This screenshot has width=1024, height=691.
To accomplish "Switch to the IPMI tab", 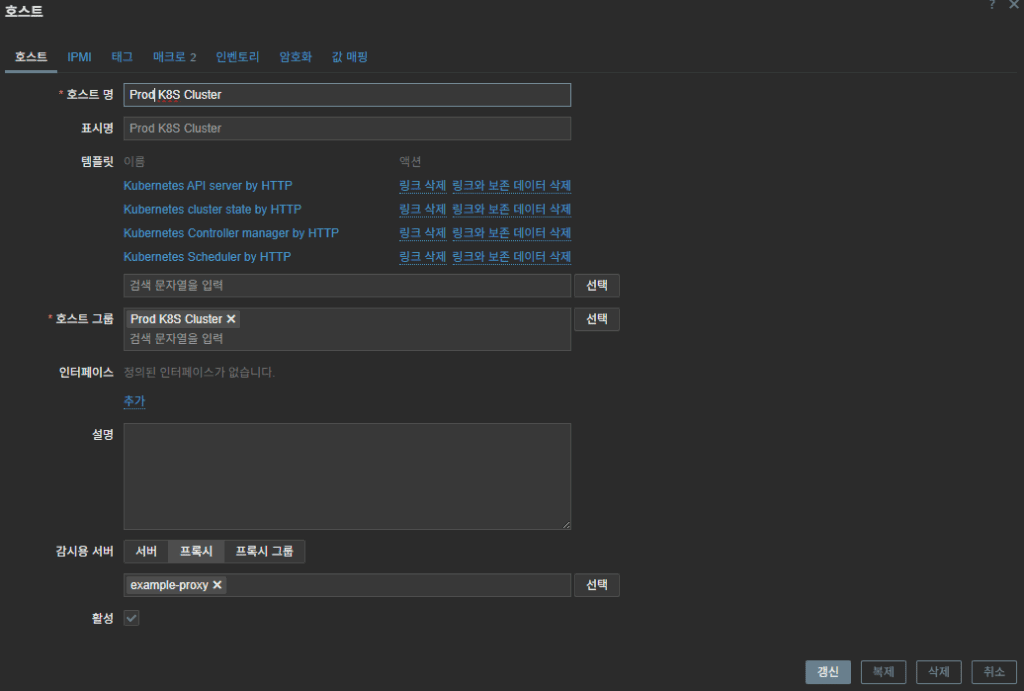I will coord(79,57).
